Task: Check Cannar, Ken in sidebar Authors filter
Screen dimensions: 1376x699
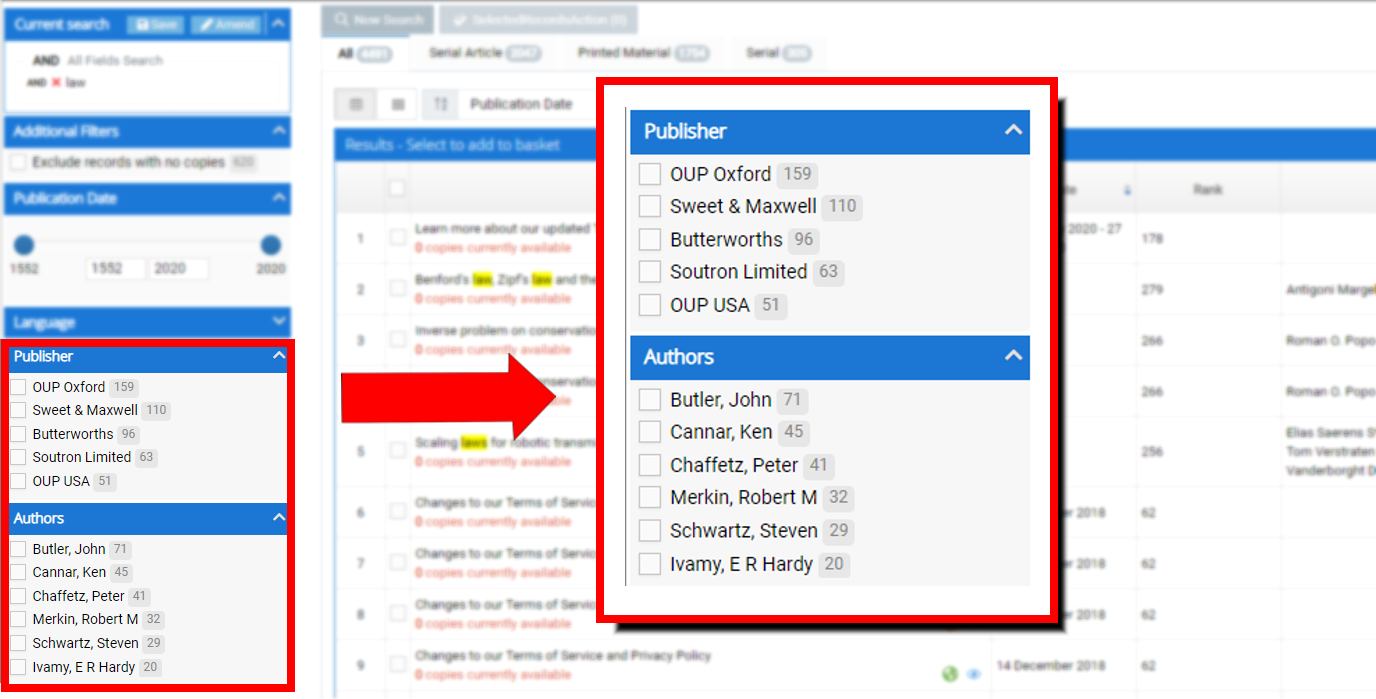Action: (19, 572)
